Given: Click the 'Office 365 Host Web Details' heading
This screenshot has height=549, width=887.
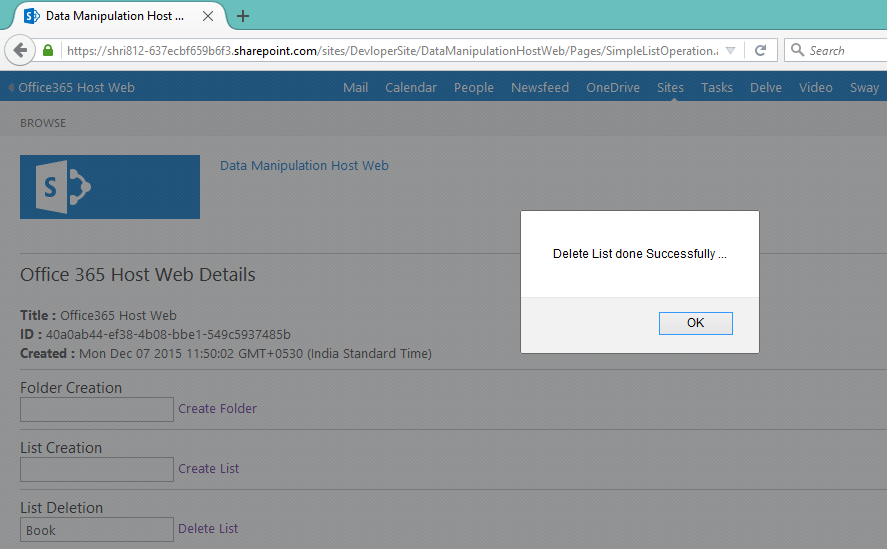Looking at the screenshot, I should (x=138, y=274).
